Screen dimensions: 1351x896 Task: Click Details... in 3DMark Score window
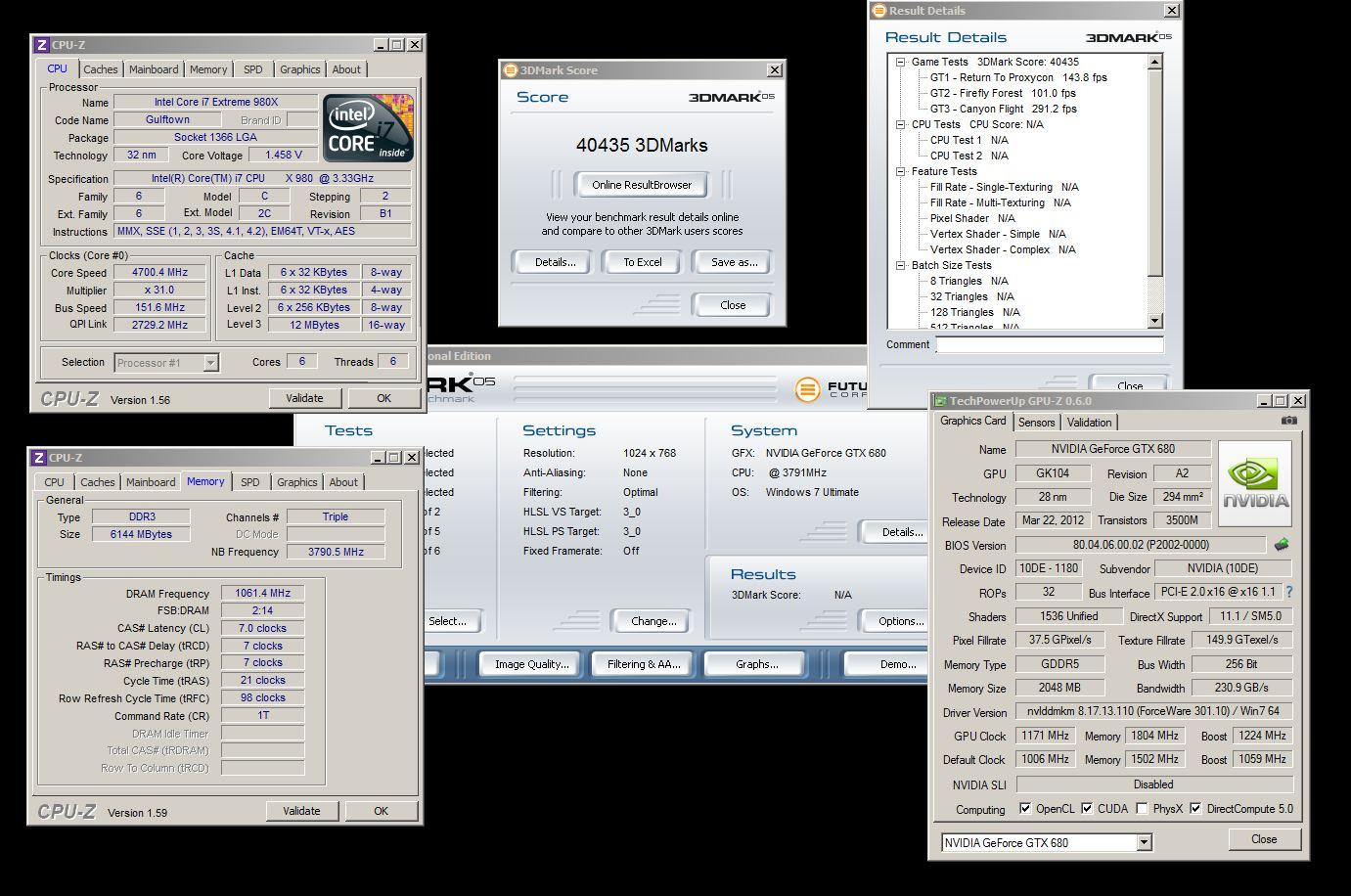[555, 262]
